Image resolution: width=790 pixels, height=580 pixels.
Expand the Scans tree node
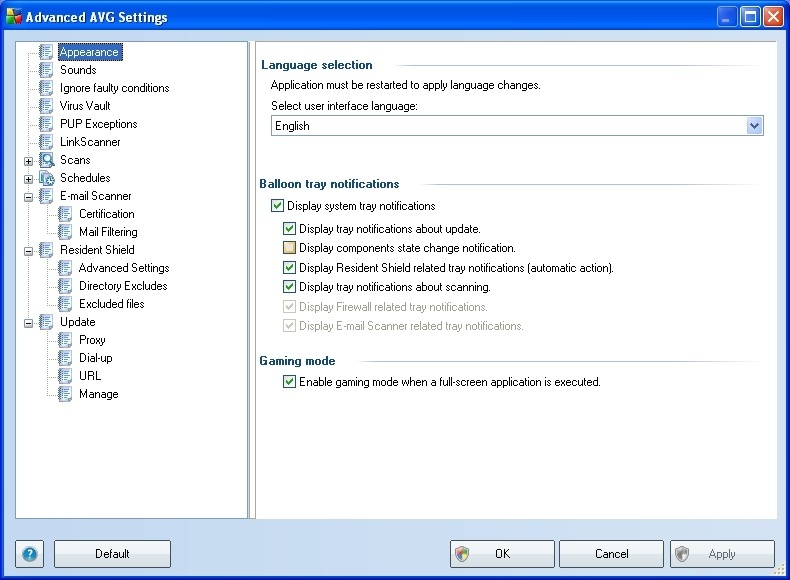coord(29,161)
